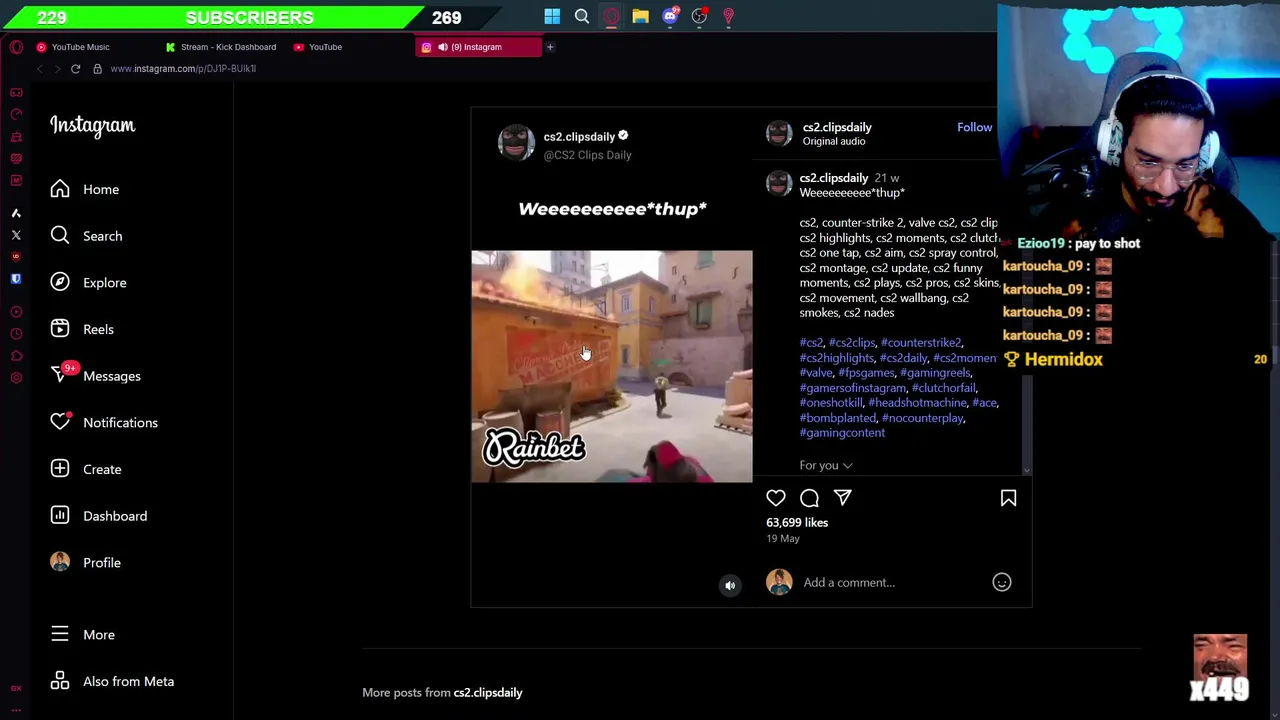Open the #cs2clips hashtag
Viewport: 1280px width, 720px height.
[x=852, y=343]
